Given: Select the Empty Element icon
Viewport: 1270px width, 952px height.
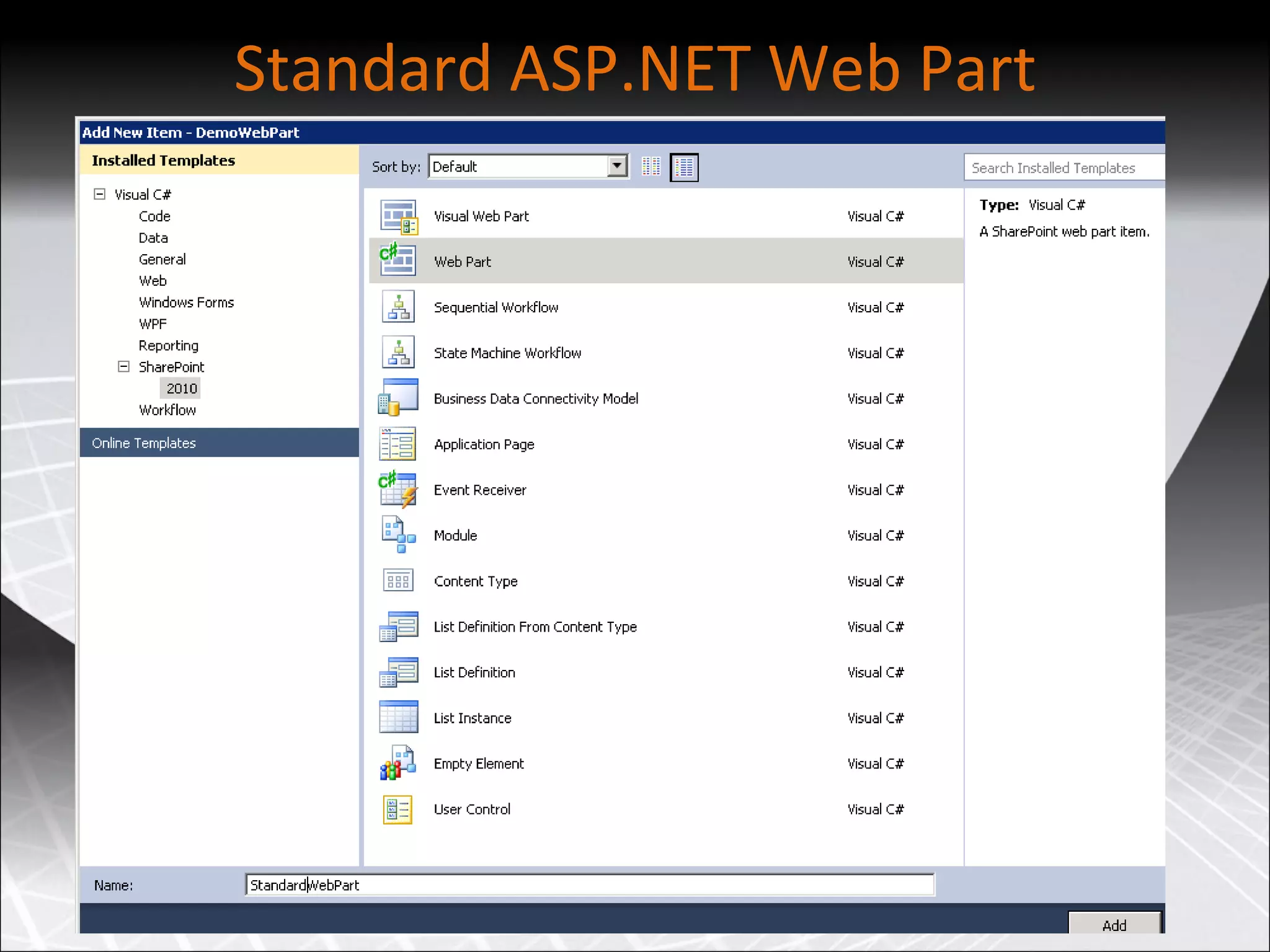Looking at the screenshot, I should pyautogui.click(x=397, y=762).
